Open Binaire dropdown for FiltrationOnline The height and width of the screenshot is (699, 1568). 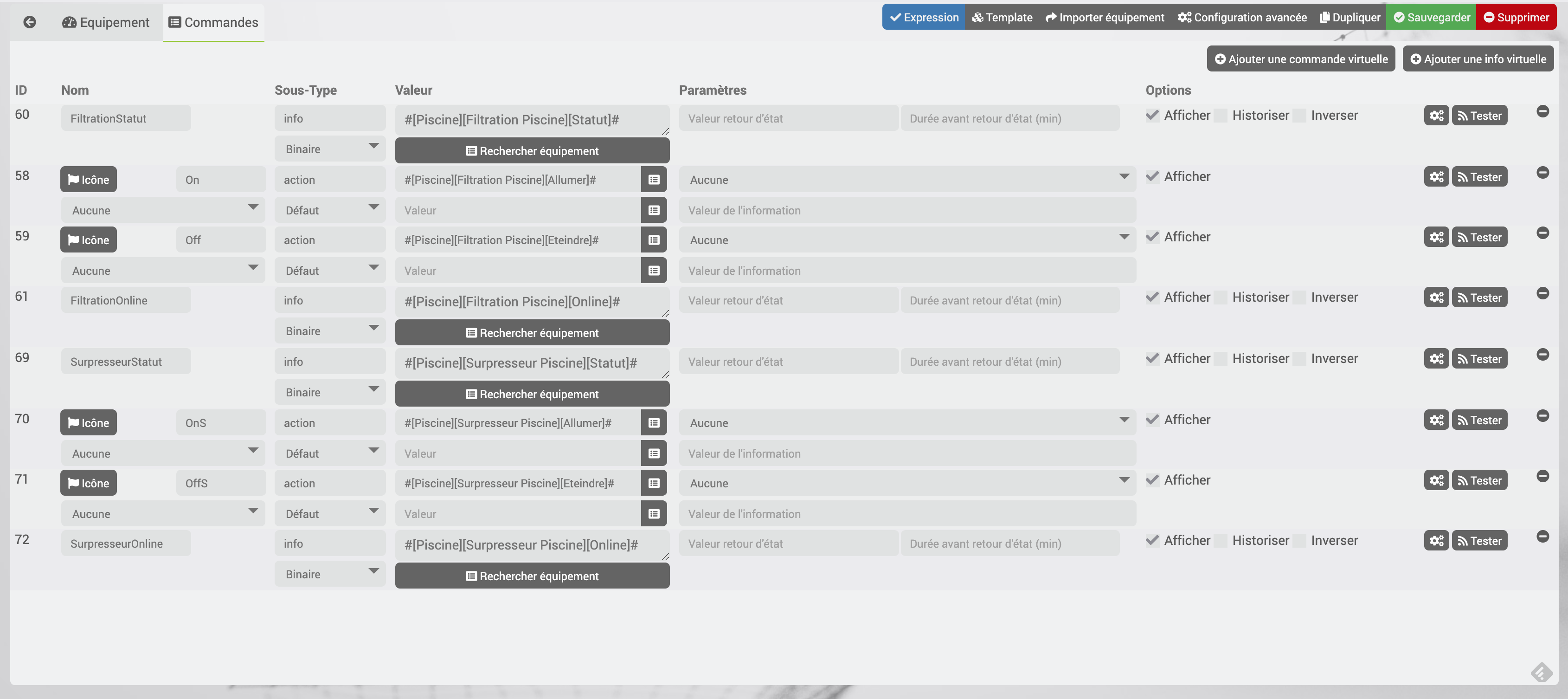330,331
